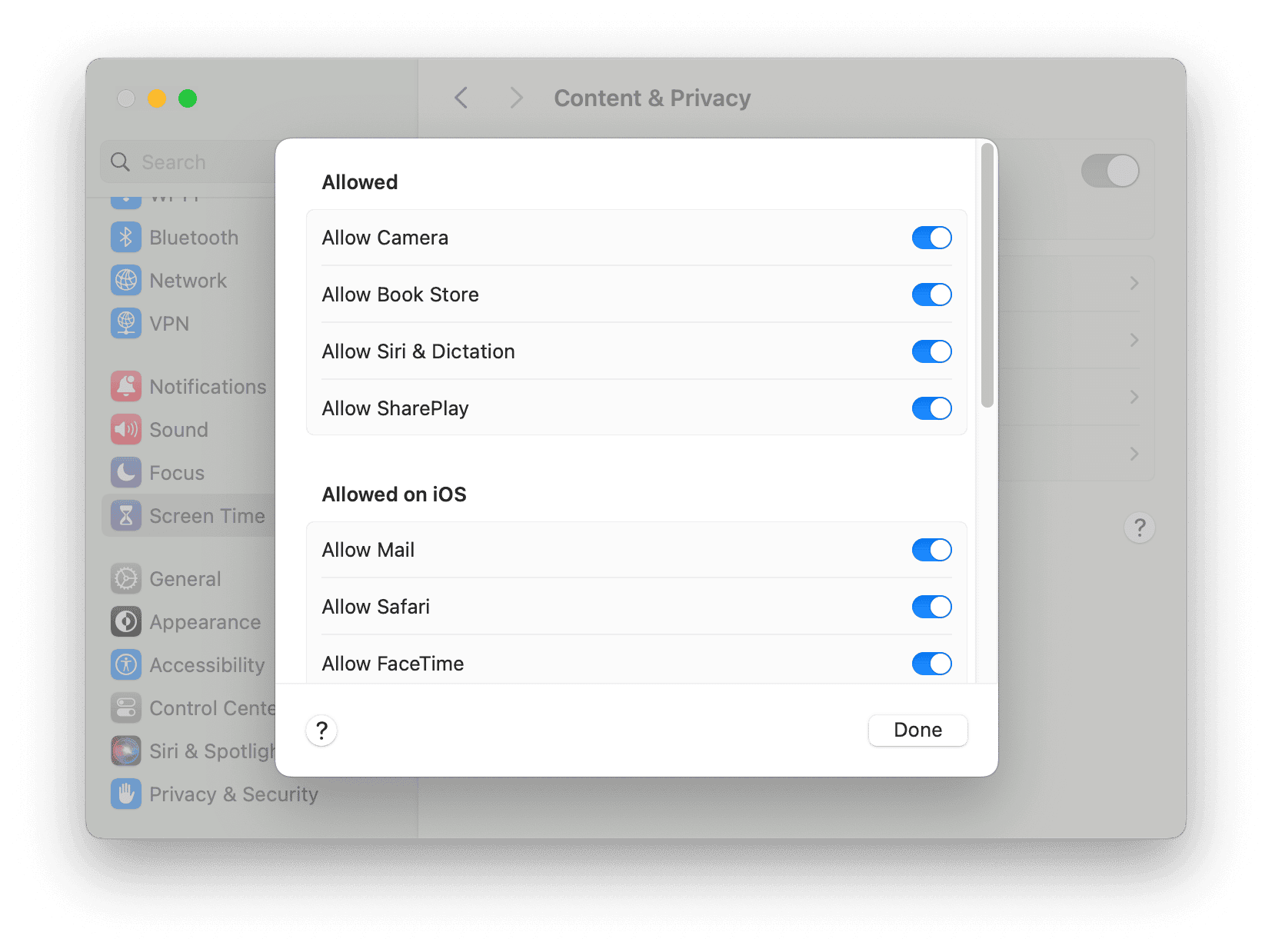Click the dialog's vertical scrollbar
The width and height of the screenshot is (1272, 952).
point(987,275)
